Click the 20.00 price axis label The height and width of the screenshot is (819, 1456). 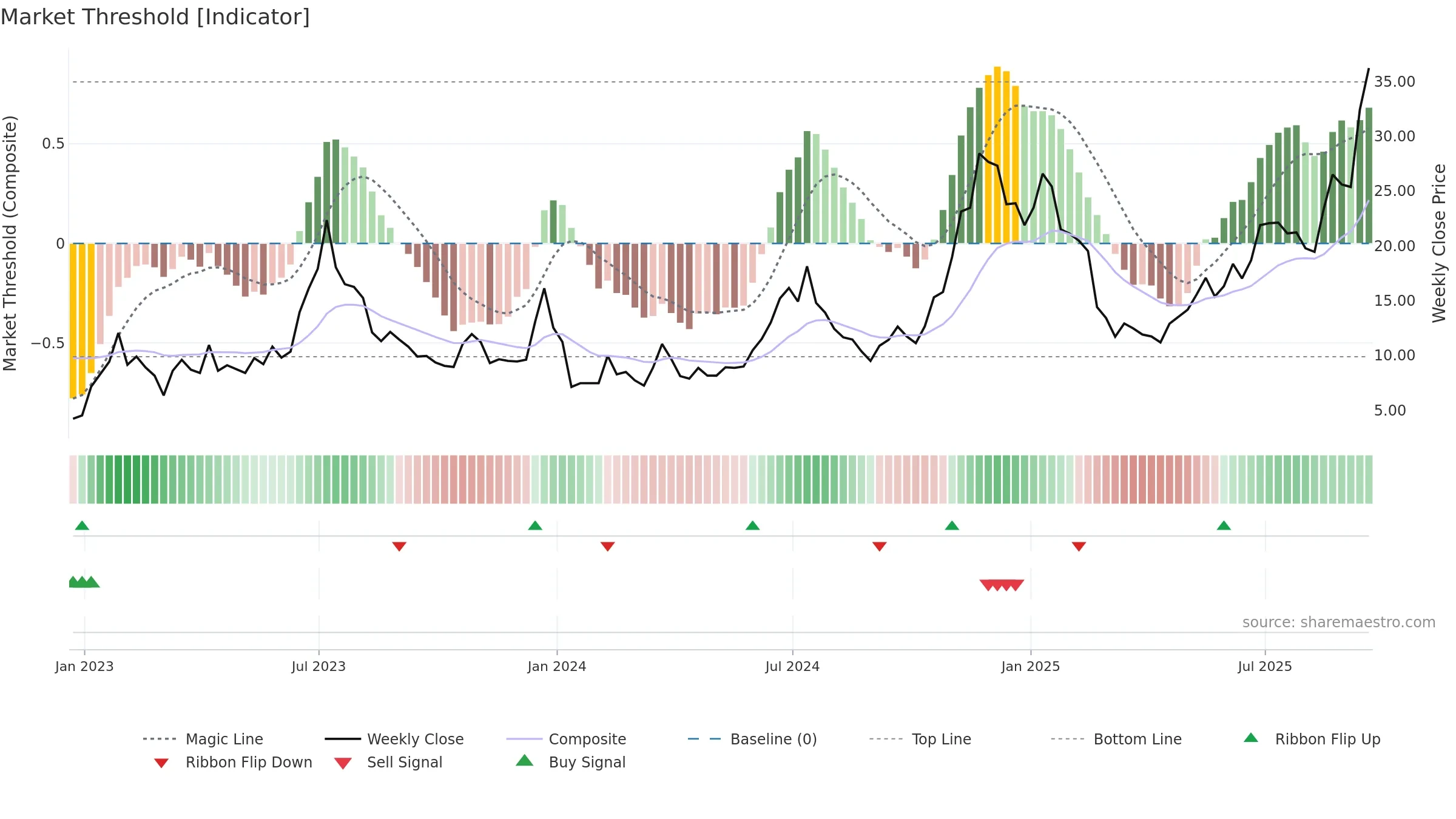(x=1395, y=246)
